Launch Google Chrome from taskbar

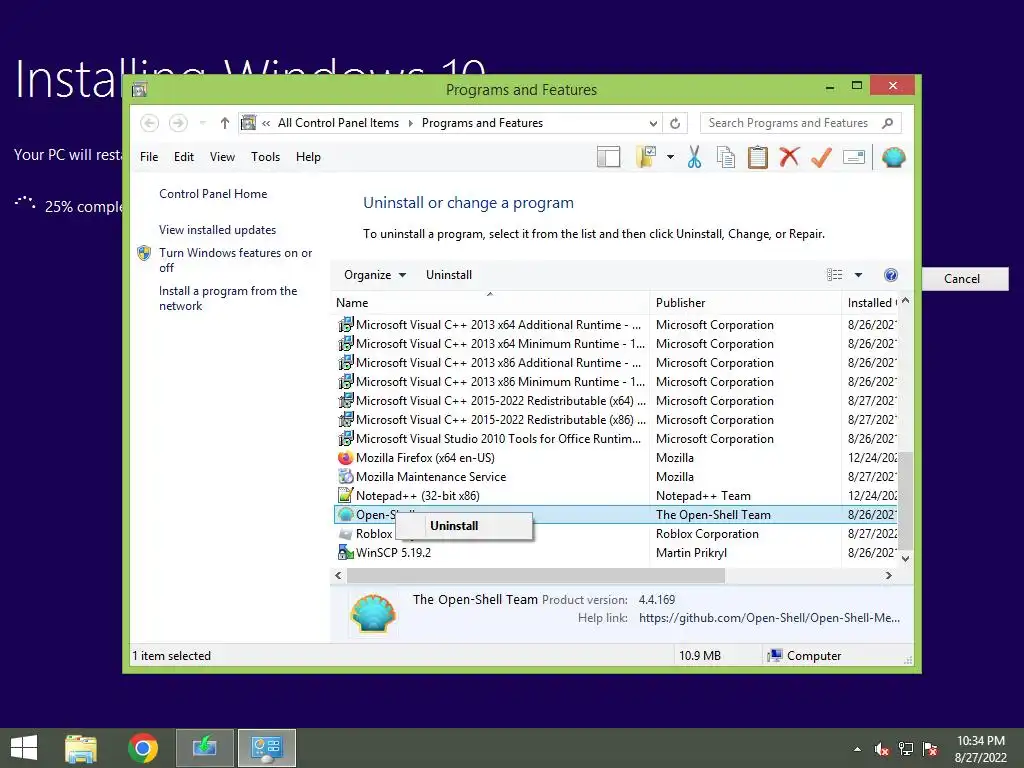[143, 748]
